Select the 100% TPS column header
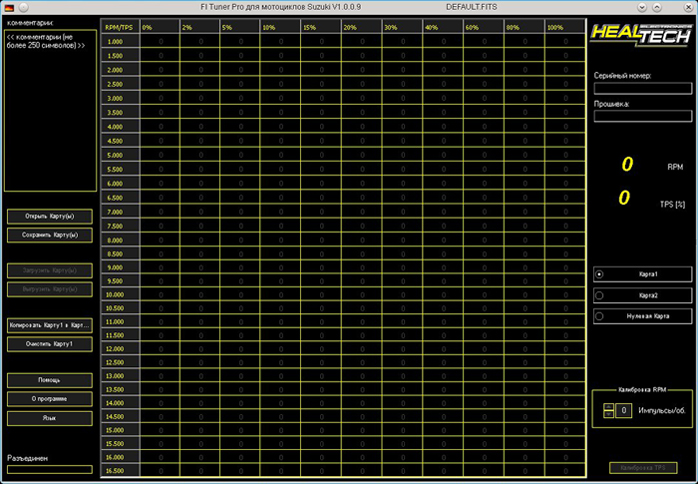The width and height of the screenshot is (698, 484). pyautogui.click(x=564, y=27)
